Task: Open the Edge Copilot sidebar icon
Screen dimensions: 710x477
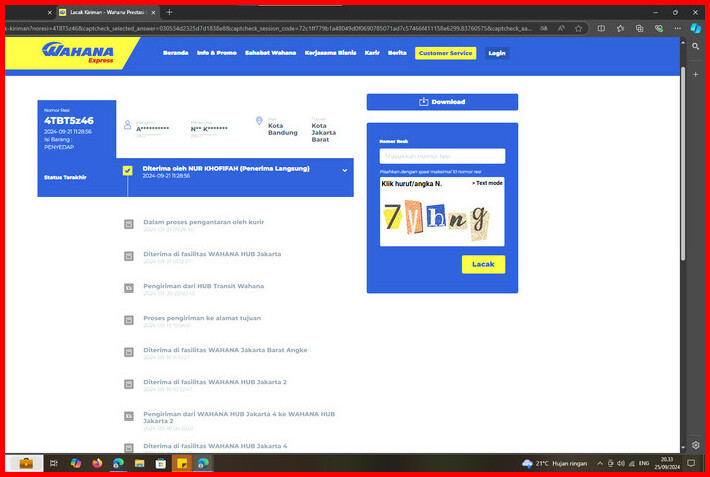Action: (695, 28)
